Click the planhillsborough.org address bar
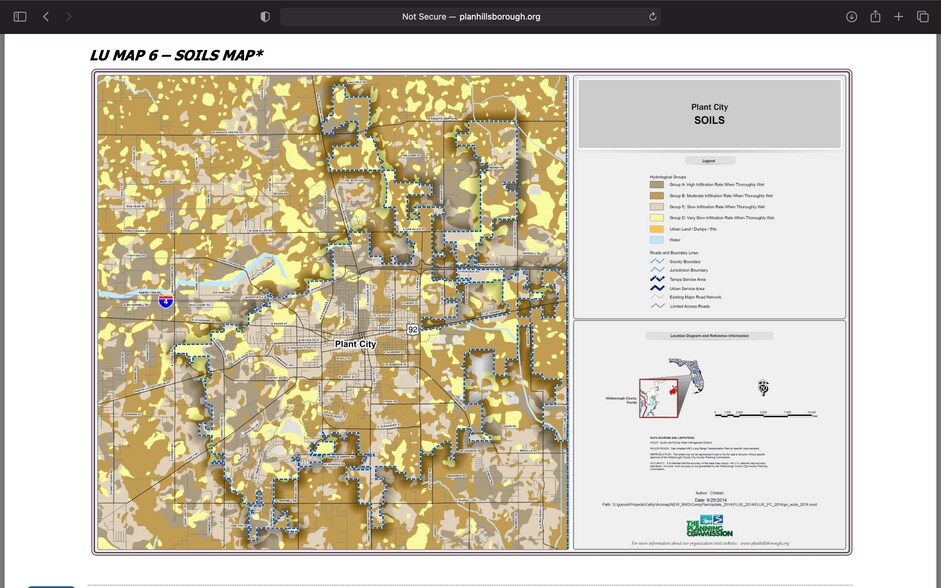The image size is (941, 588). (x=470, y=17)
